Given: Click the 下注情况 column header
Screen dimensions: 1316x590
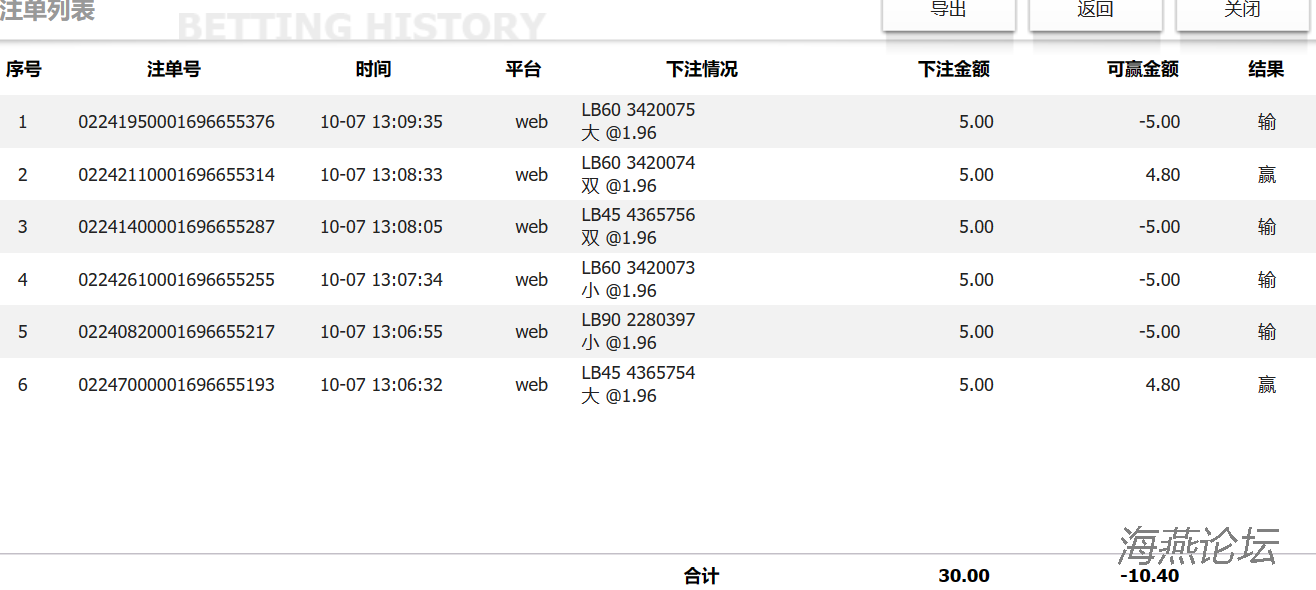Looking at the screenshot, I should [x=702, y=69].
